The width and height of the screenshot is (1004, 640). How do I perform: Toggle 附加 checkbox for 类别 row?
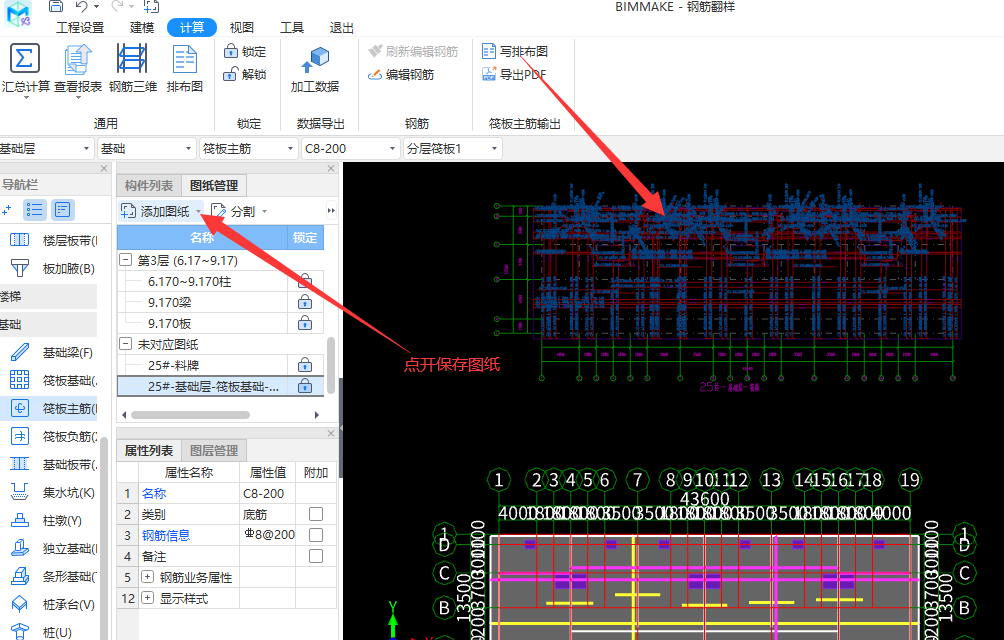point(316,514)
